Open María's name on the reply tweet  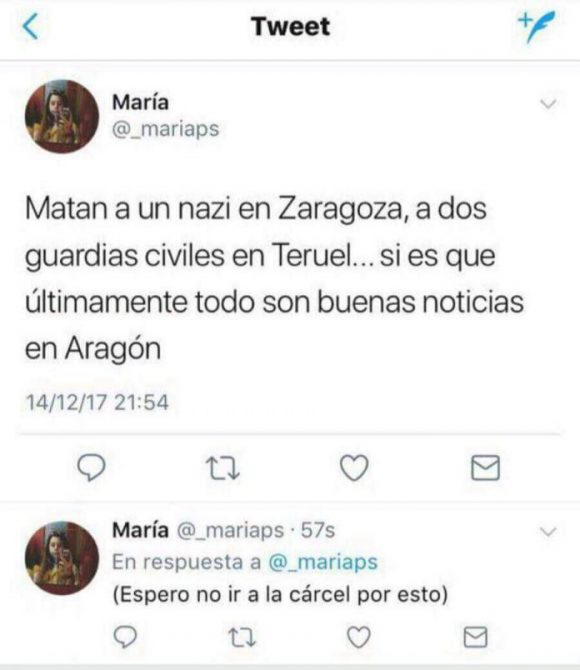click(140, 530)
